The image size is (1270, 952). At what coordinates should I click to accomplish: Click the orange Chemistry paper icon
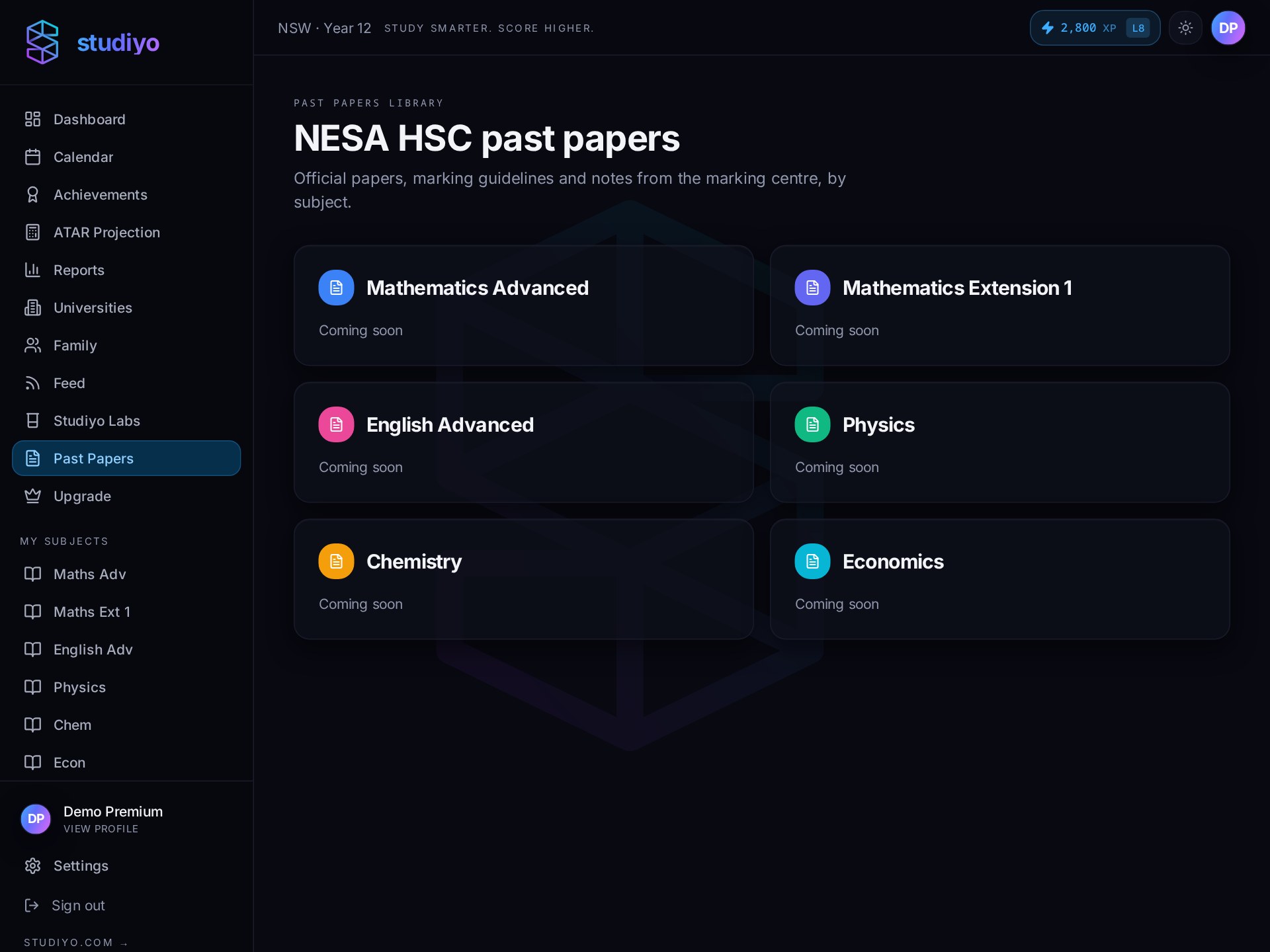pyautogui.click(x=336, y=561)
